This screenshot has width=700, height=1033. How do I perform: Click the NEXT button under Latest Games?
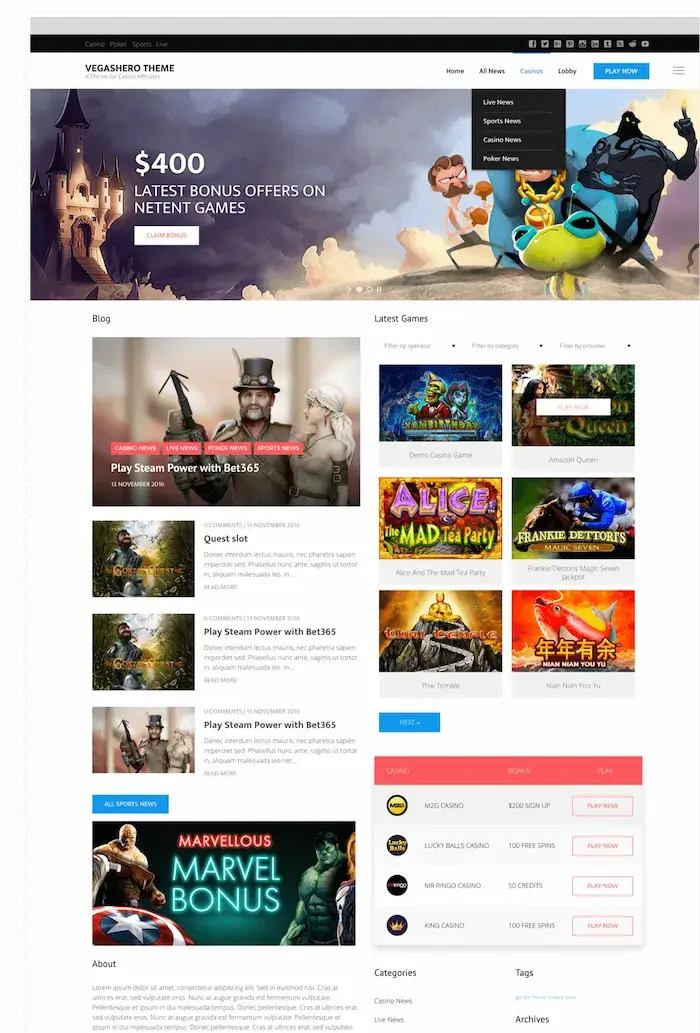point(409,722)
